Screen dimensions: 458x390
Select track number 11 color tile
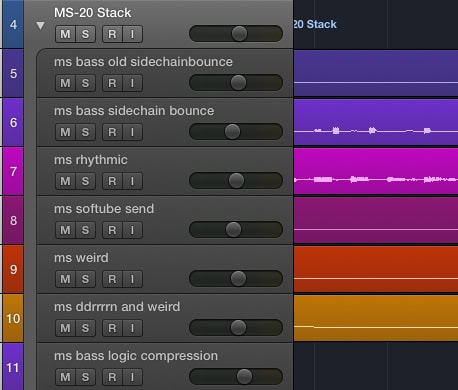tap(13, 367)
